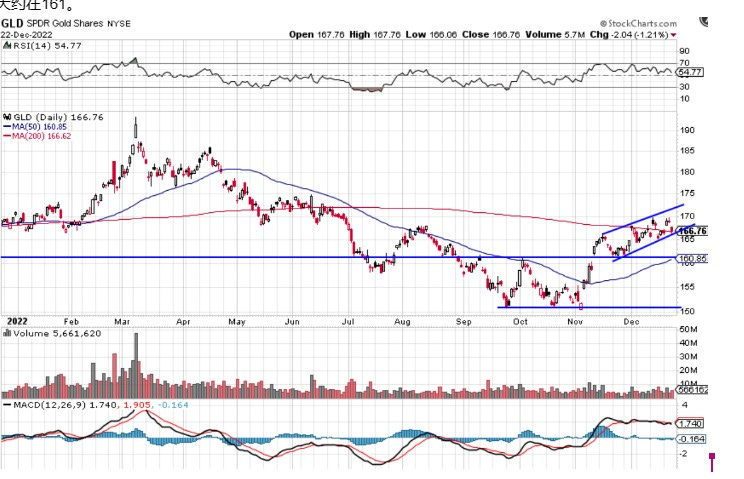Click the red MA(200) legend line
744x479 pixels.
coord(7,136)
